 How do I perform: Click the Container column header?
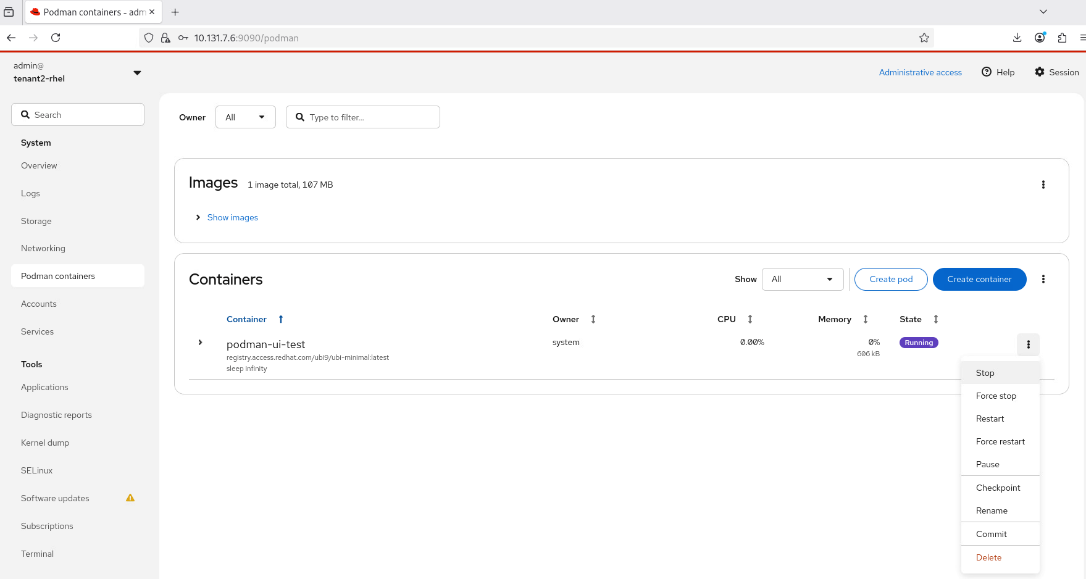click(x=247, y=319)
